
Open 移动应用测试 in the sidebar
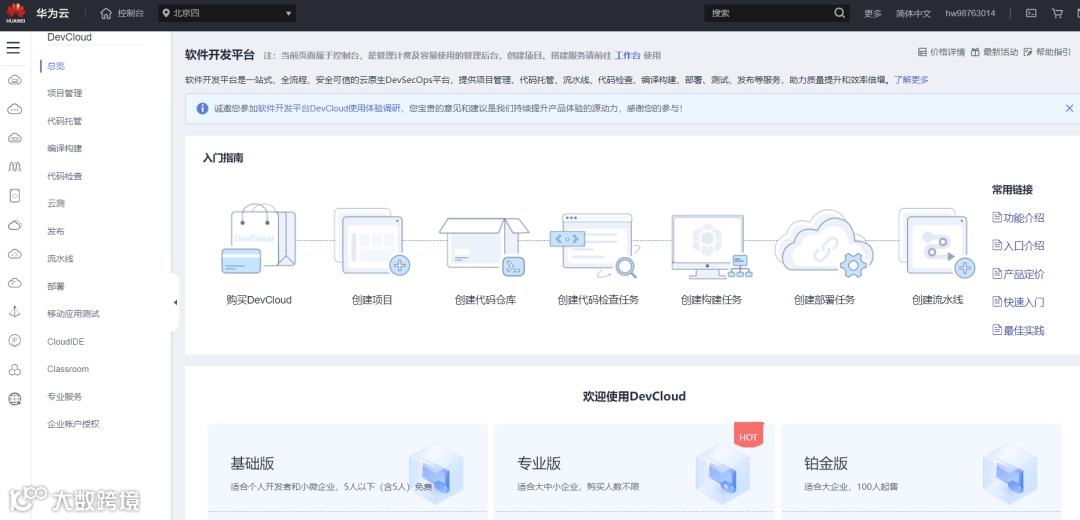tap(74, 314)
